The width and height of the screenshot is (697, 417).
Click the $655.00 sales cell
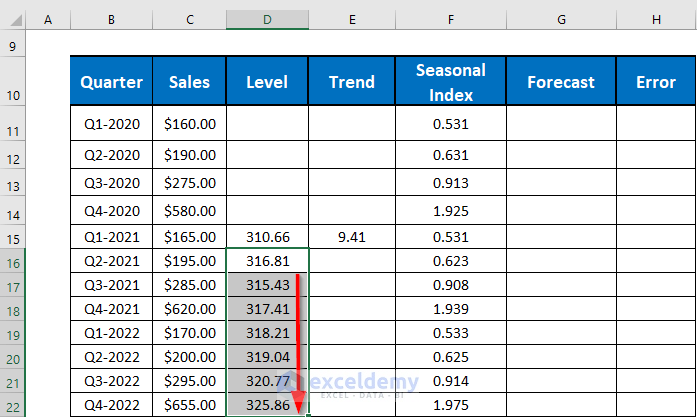point(189,405)
